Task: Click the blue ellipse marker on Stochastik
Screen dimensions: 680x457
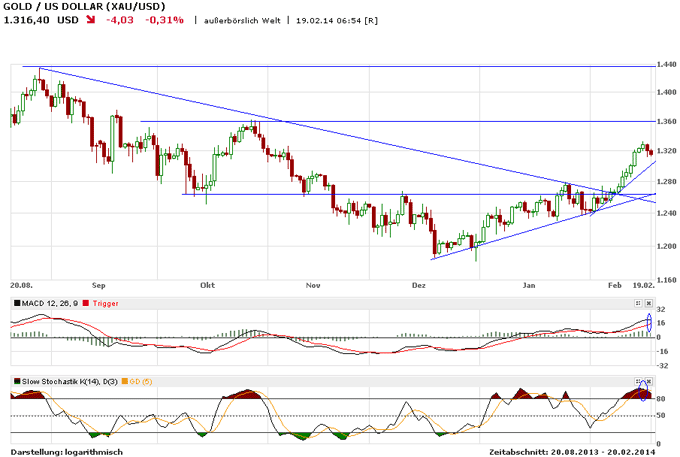Action: coord(642,390)
